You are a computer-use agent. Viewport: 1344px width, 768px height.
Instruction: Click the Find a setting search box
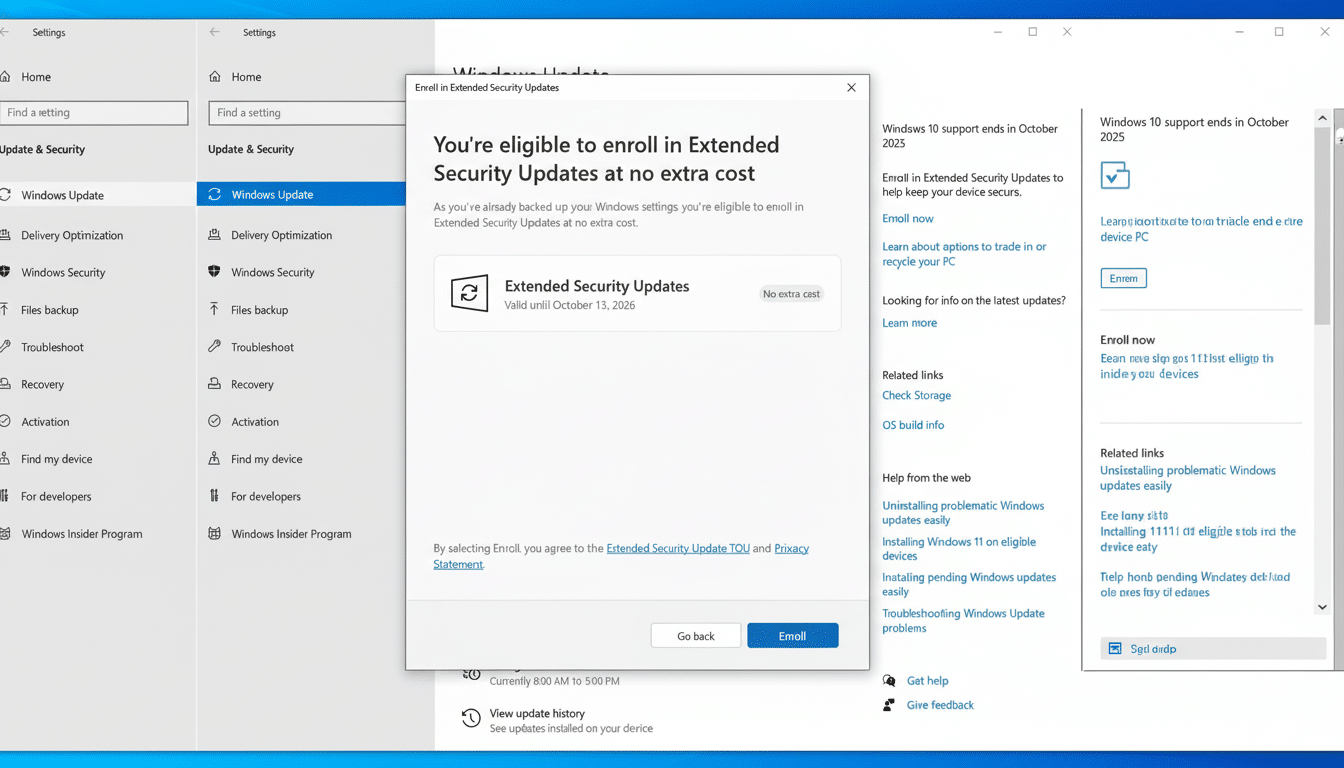click(x=307, y=113)
